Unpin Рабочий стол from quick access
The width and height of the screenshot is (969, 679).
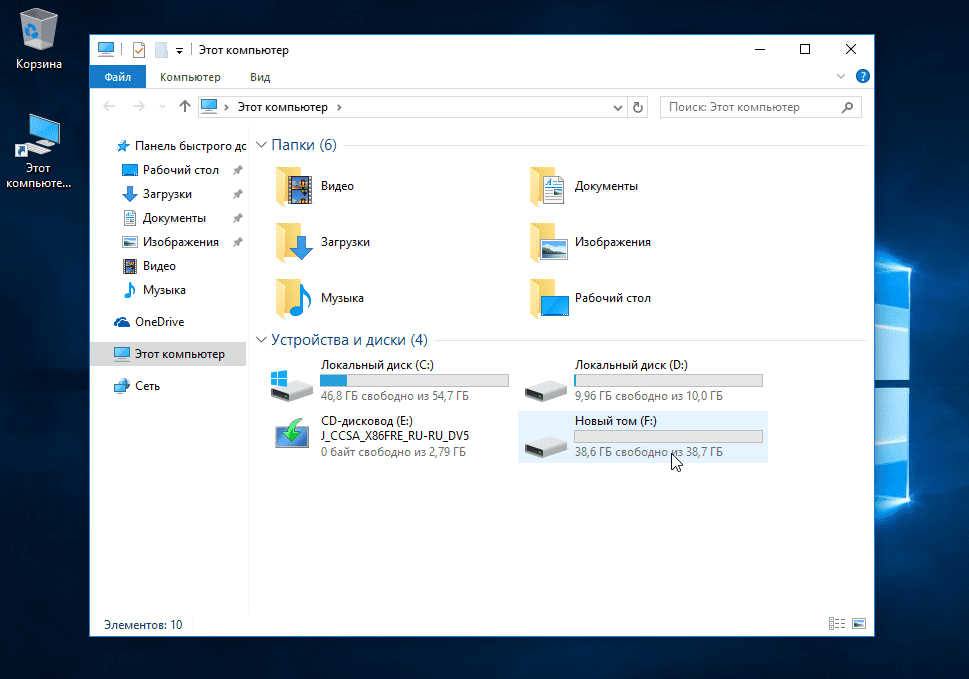[237, 170]
